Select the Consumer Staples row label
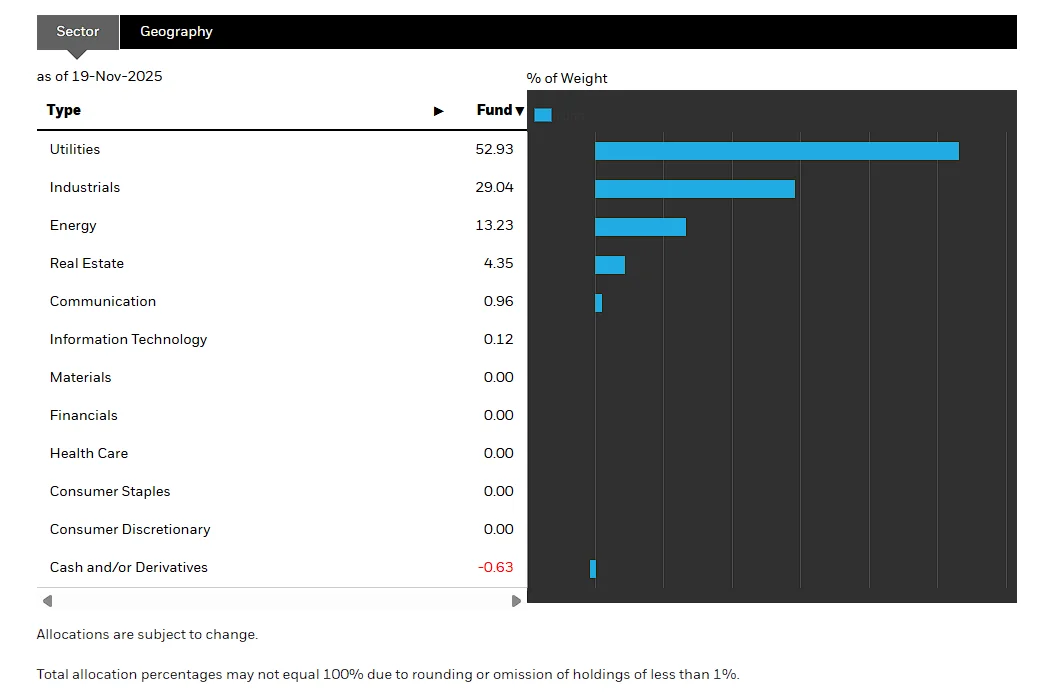The width and height of the screenshot is (1054, 697). point(110,491)
